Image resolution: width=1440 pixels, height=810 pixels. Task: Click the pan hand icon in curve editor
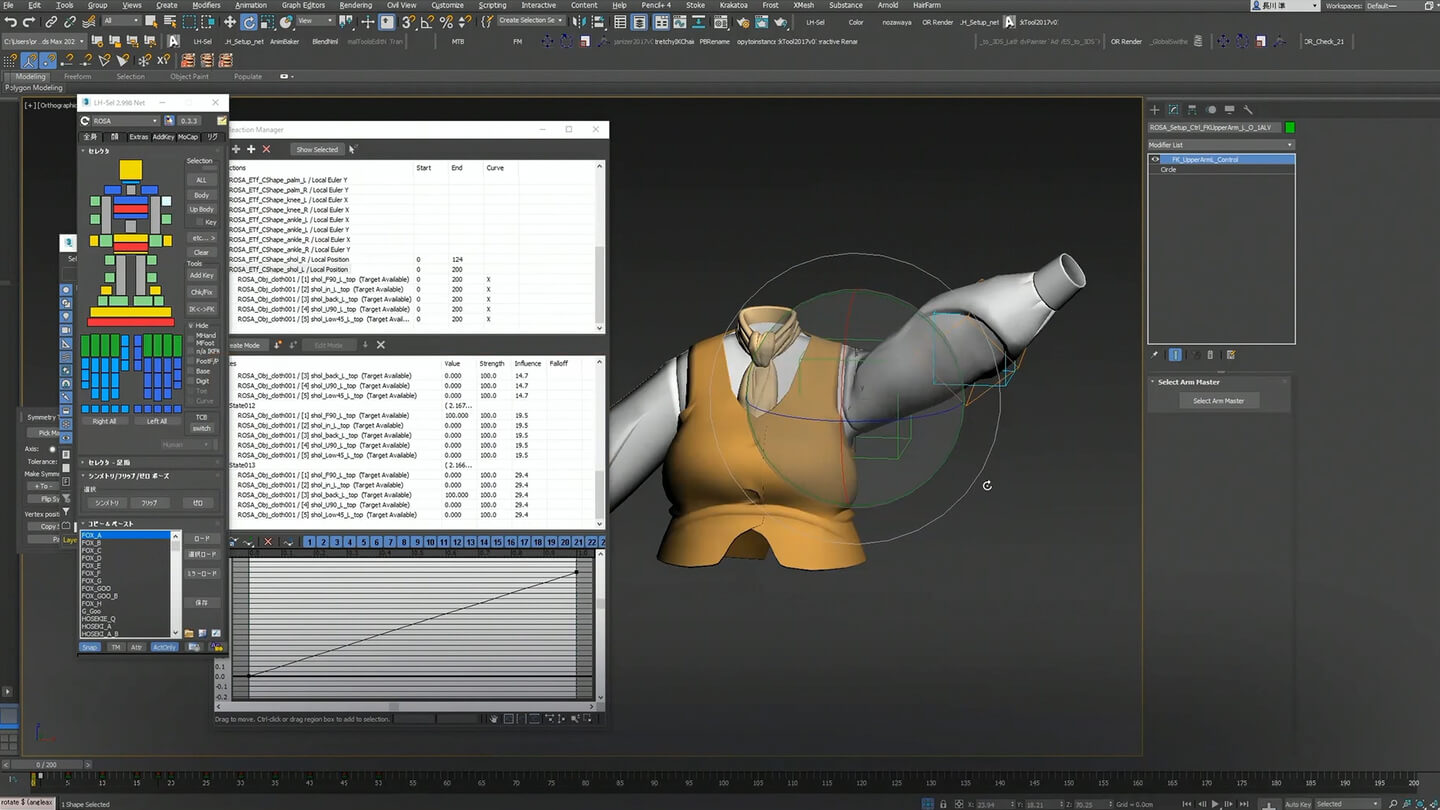coord(494,718)
